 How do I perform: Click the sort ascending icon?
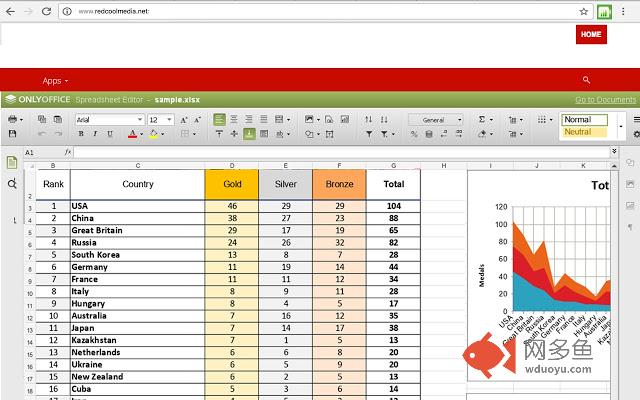pos(368,119)
